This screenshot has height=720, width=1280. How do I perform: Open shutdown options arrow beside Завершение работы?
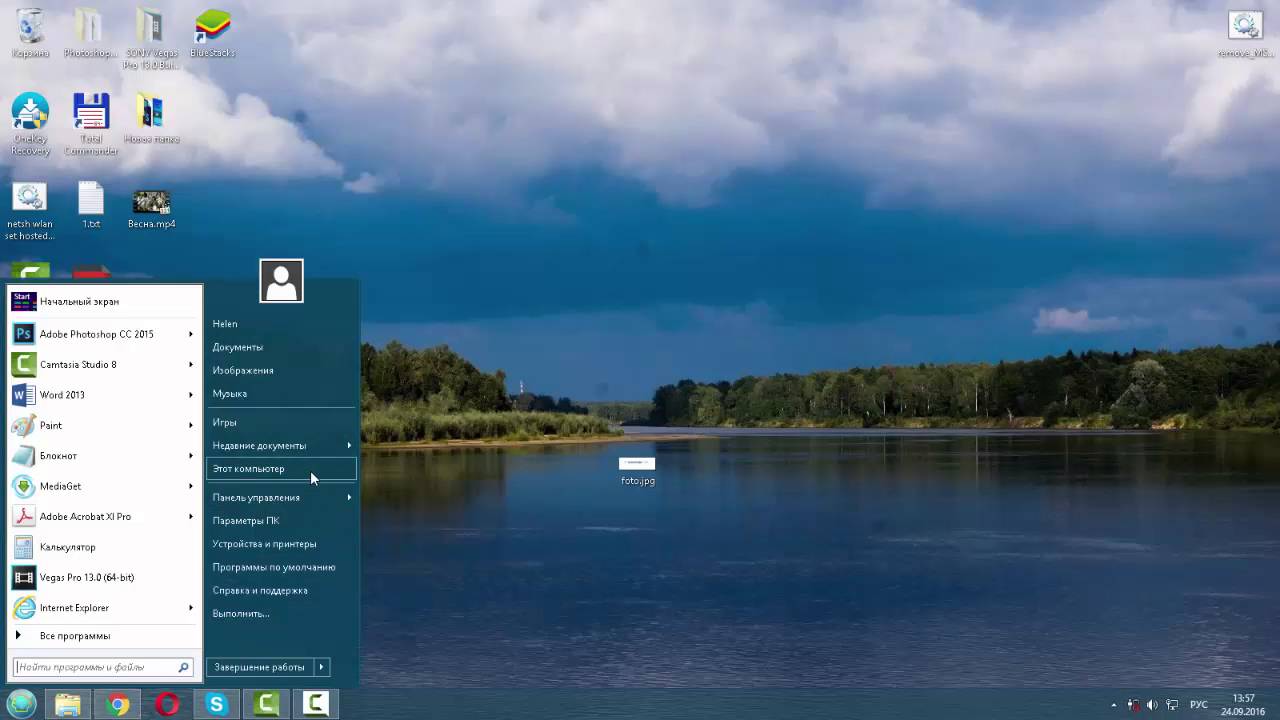click(321, 667)
